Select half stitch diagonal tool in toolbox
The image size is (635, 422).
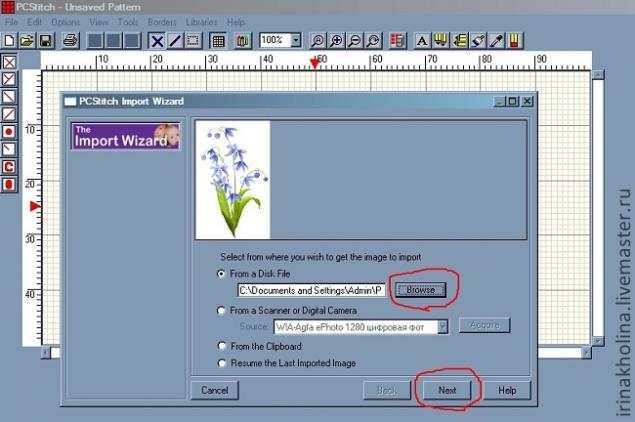[9, 97]
